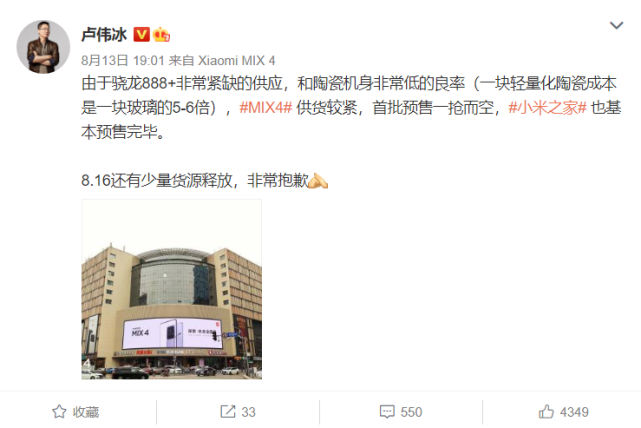Open the 卢伟冰 username link
The height and width of the screenshot is (428, 641).
[x=104, y=35]
